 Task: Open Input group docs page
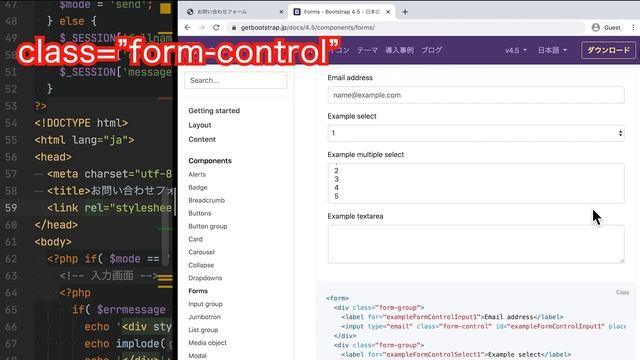pos(205,304)
